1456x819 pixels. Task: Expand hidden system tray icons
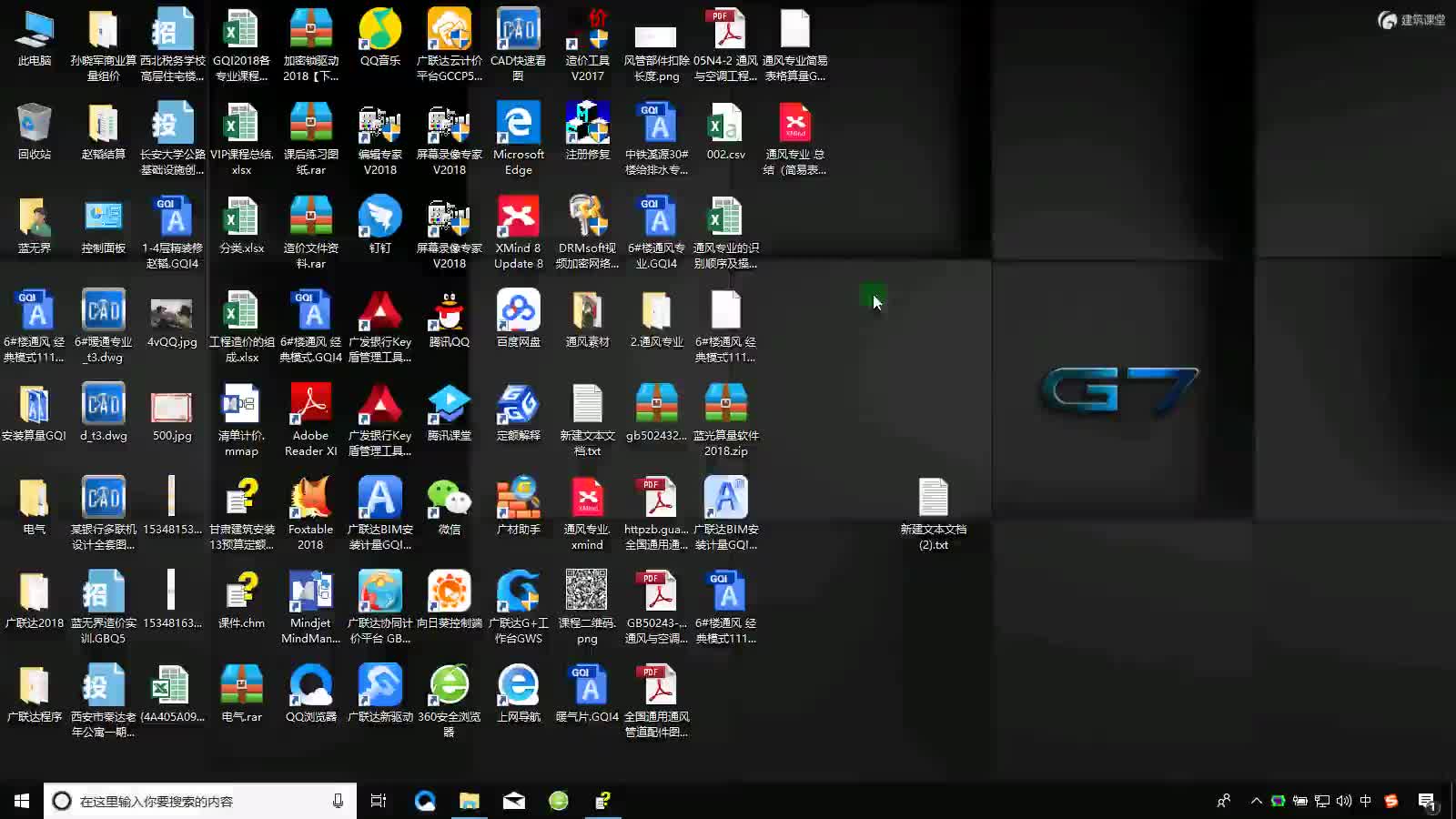pos(1257,801)
